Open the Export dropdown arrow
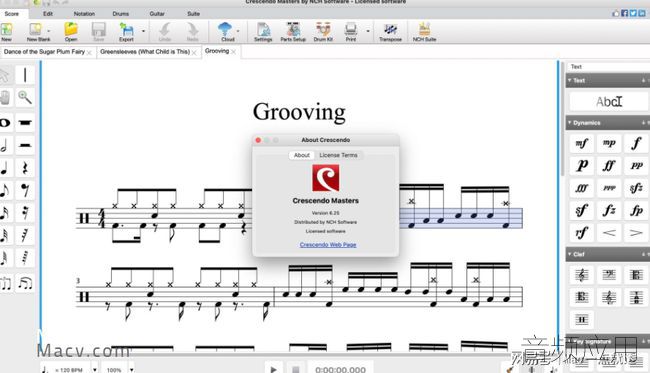 pyautogui.click(x=143, y=31)
